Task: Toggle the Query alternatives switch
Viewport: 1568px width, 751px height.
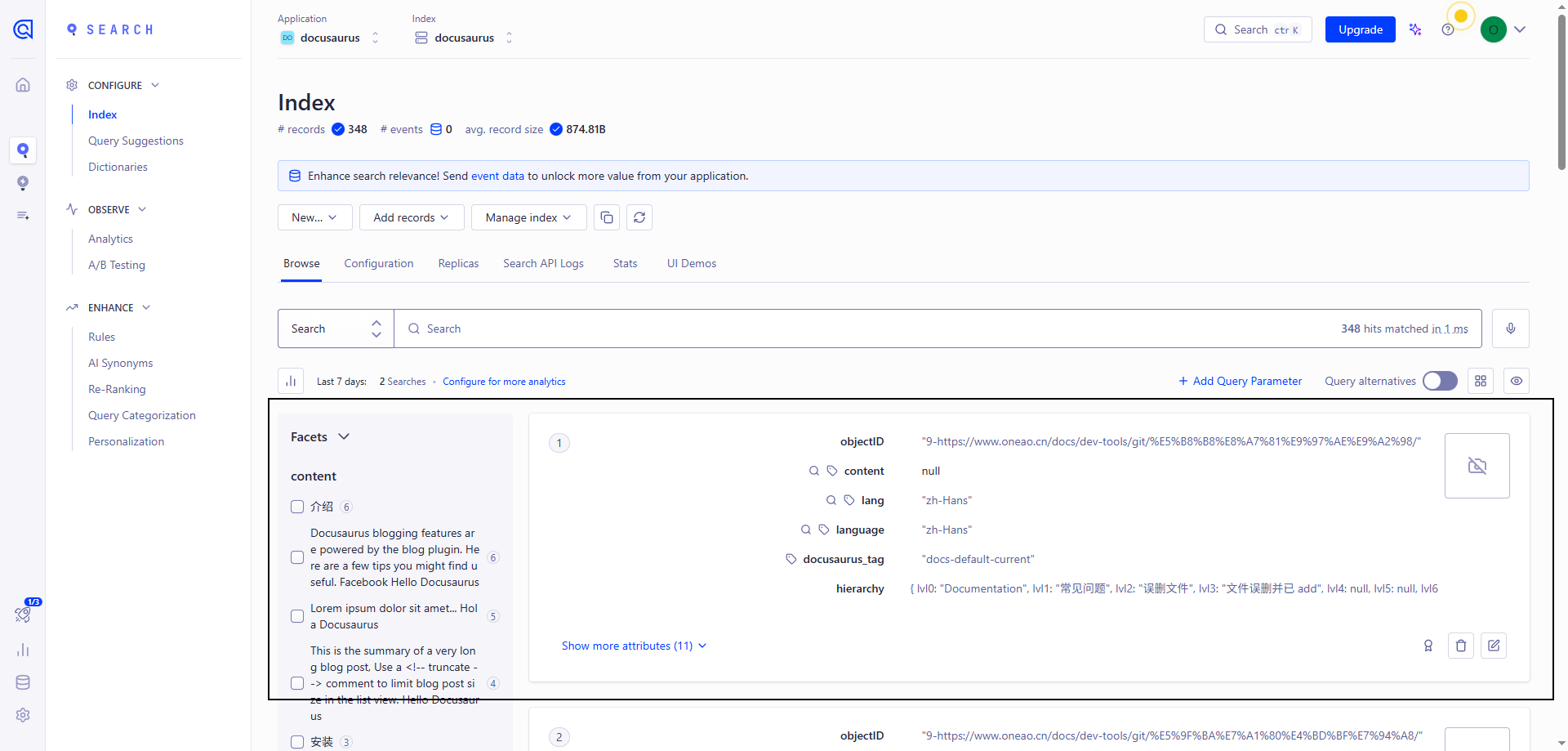Action: pyautogui.click(x=1439, y=381)
